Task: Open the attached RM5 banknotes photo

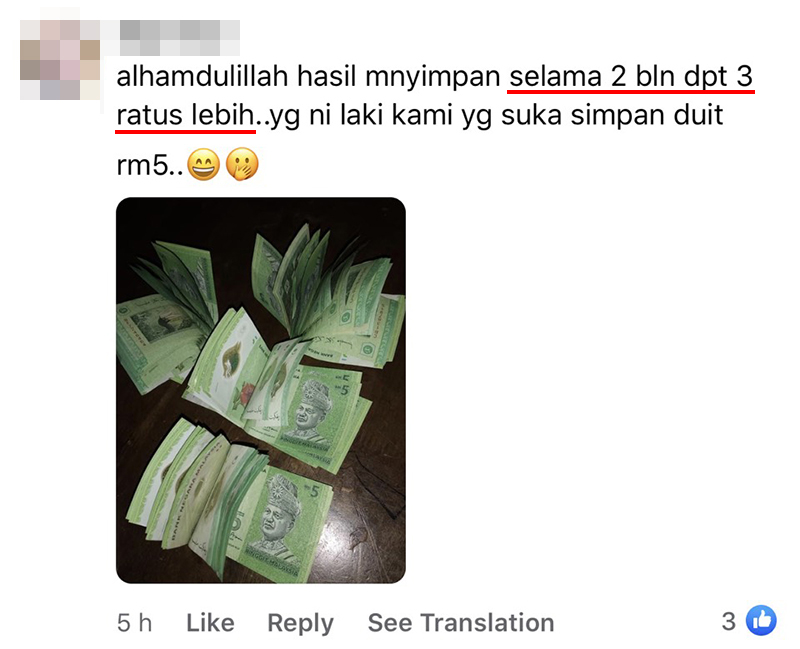Action: pos(261,390)
